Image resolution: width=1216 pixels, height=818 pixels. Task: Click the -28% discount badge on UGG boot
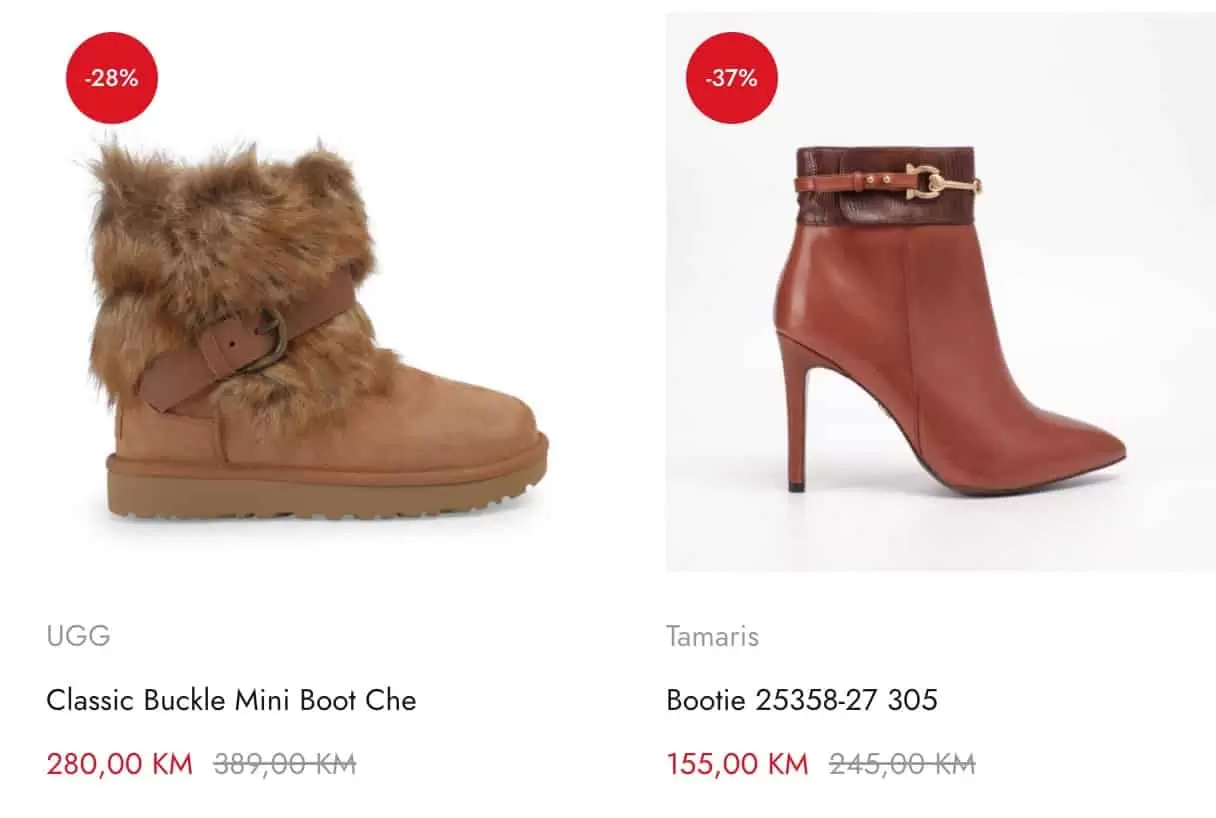pyautogui.click(x=110, y=76)
